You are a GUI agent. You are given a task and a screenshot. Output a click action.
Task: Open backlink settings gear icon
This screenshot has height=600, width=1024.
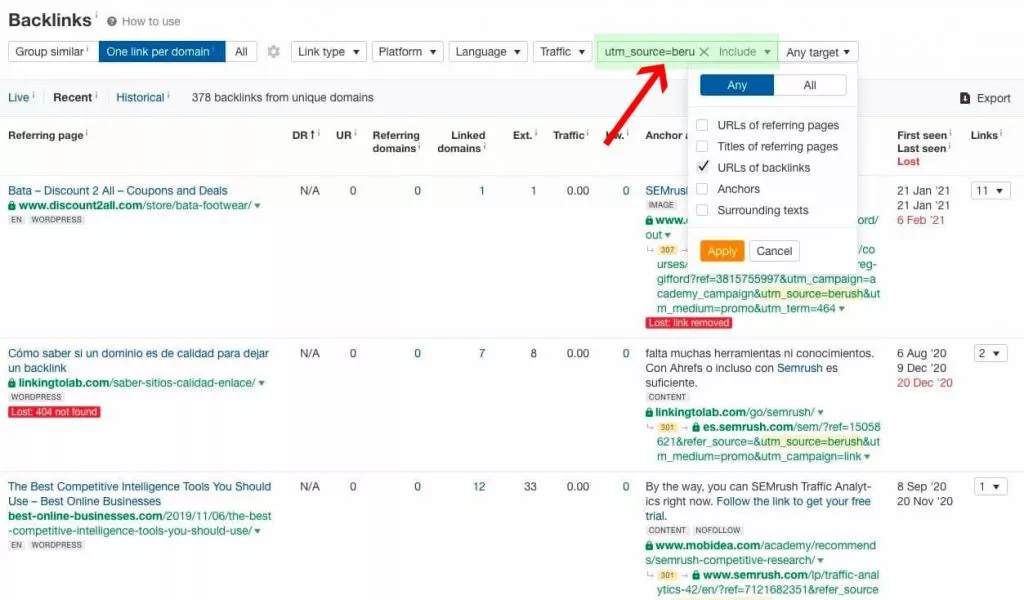(274, 52)
